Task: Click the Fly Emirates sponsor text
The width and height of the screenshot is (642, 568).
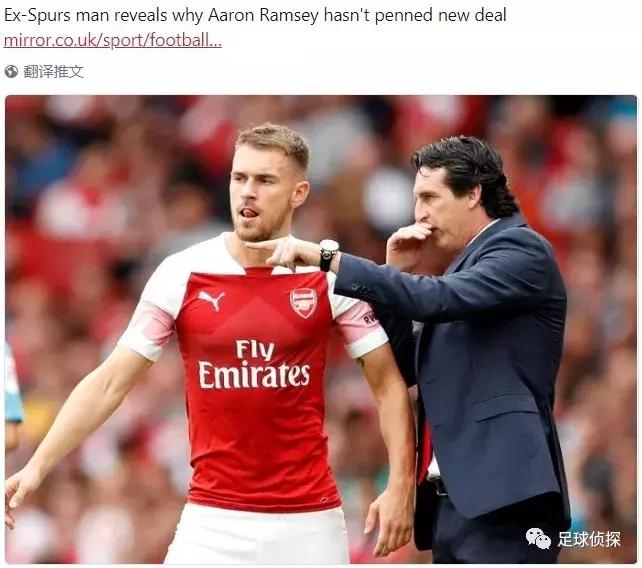Action: (x=254, y=363)
